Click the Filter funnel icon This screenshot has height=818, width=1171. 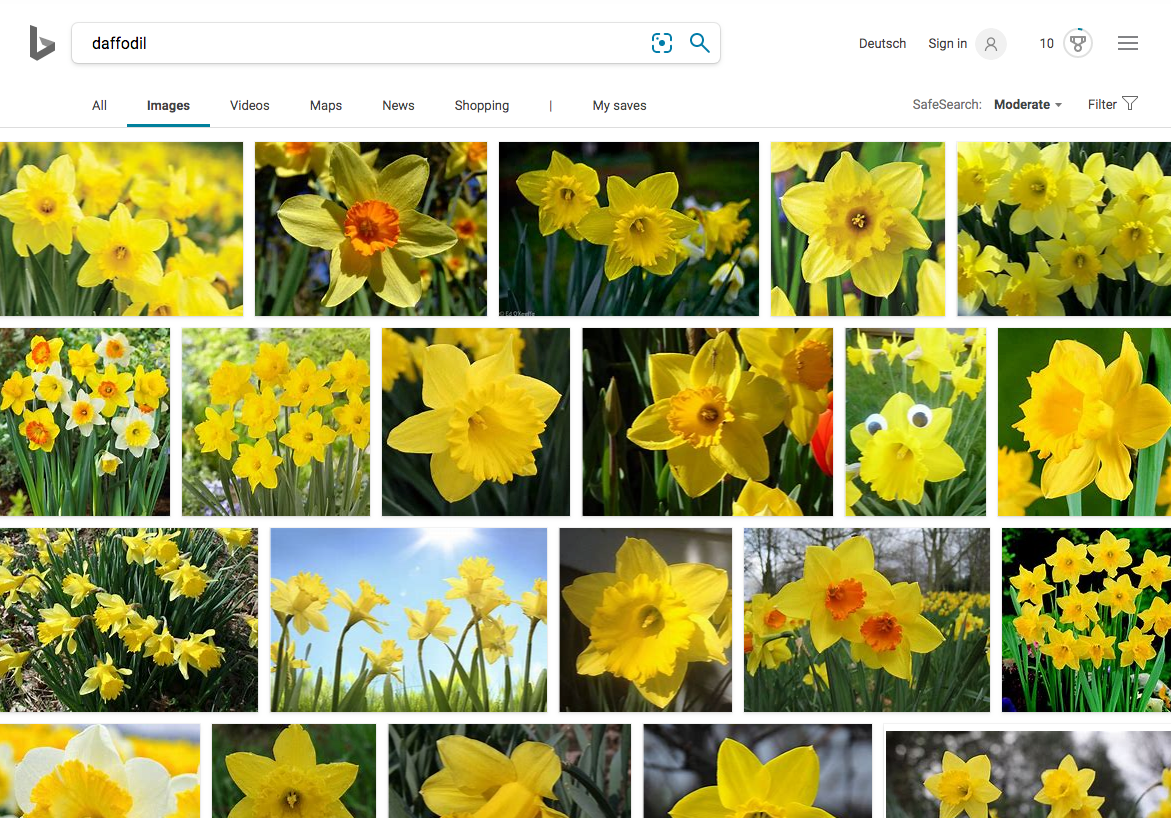(x=1130, y=104)
